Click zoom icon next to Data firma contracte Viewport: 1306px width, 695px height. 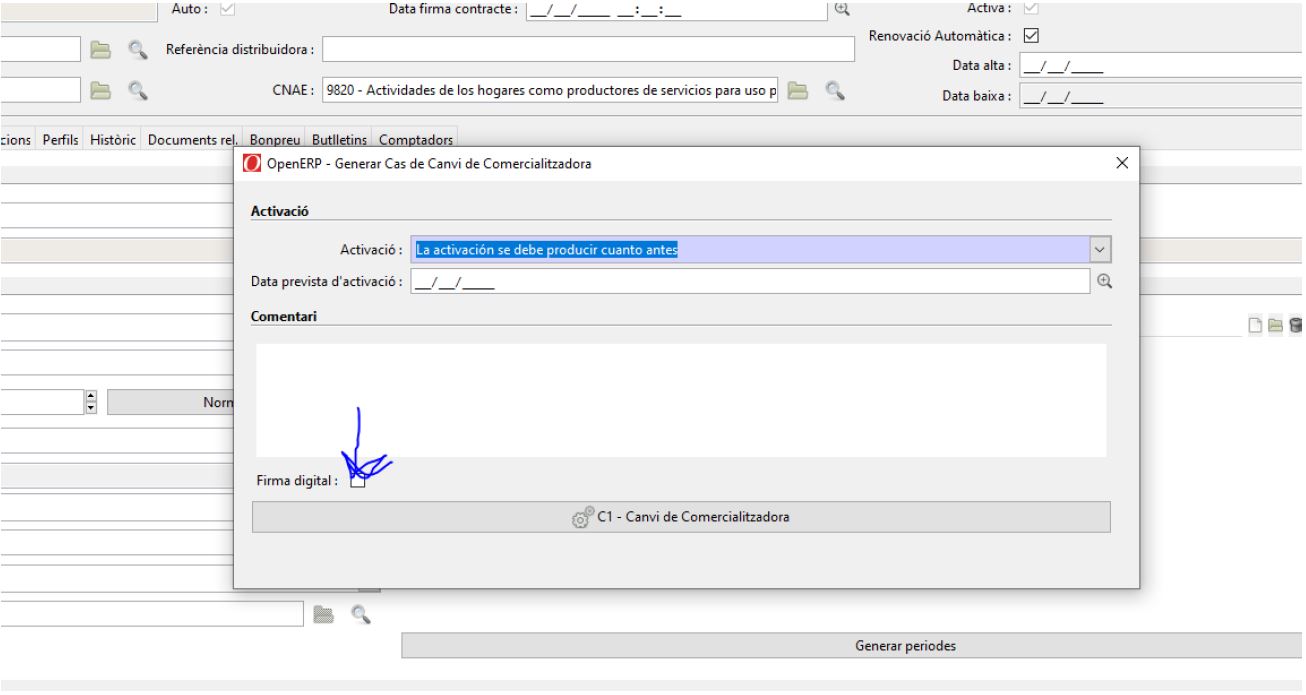pos(841,7)
